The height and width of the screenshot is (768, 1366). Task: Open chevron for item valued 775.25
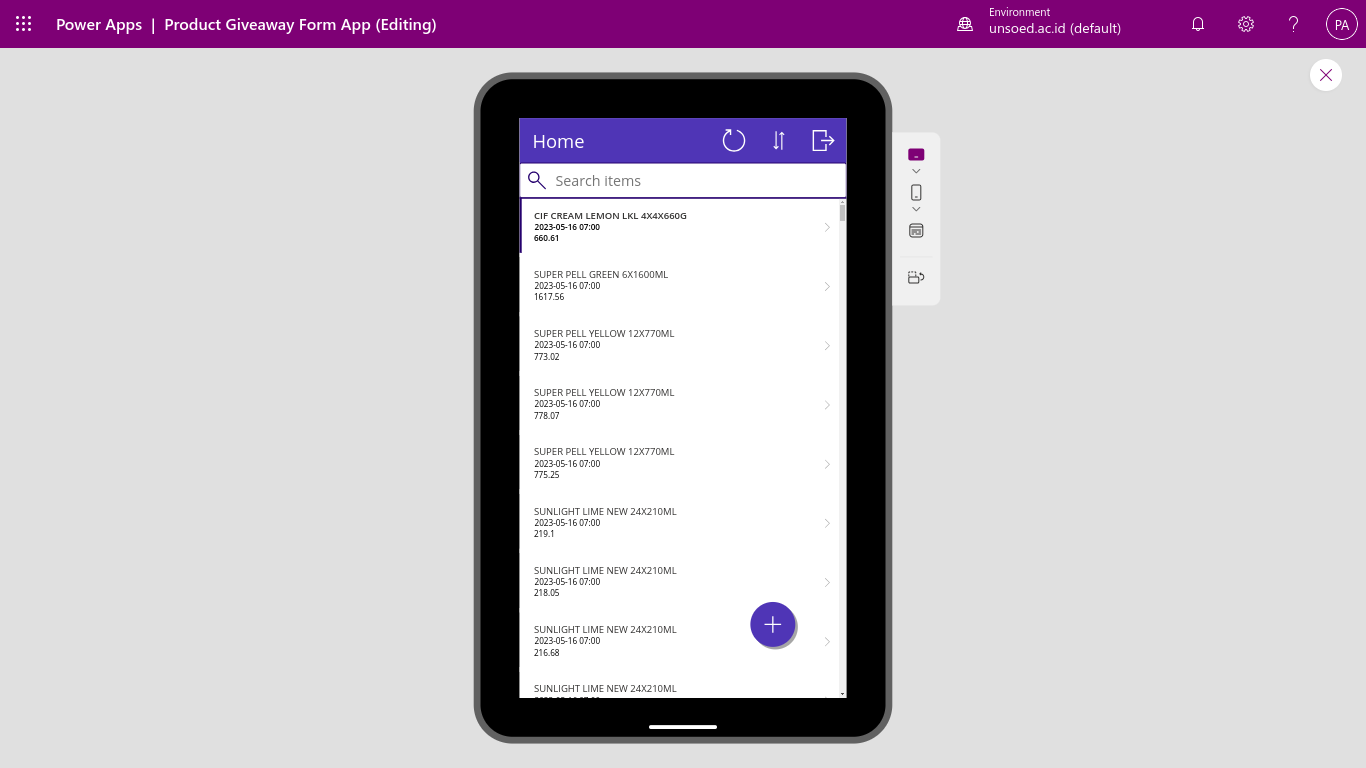point(827,464)
